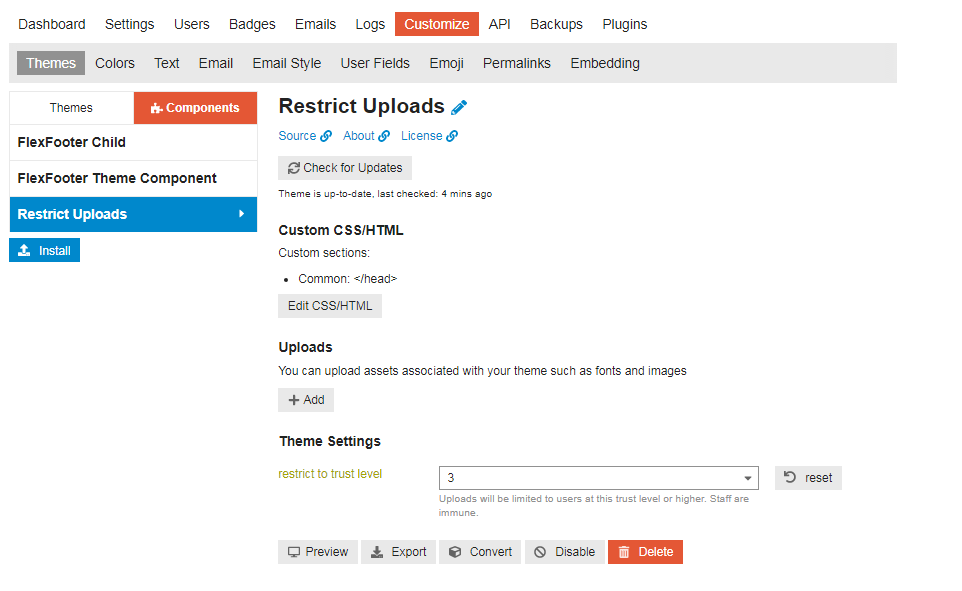Click the cube icon on Convert

coord(455,552)
